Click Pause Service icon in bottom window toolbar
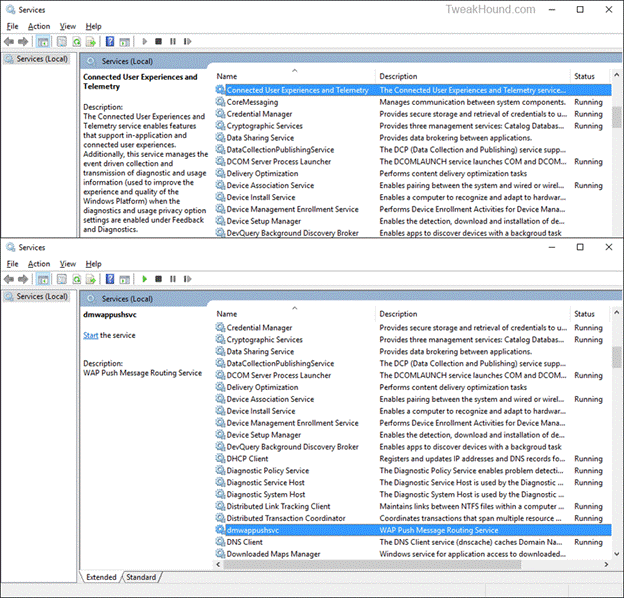624x598 pixels. (x=173, y=279)
